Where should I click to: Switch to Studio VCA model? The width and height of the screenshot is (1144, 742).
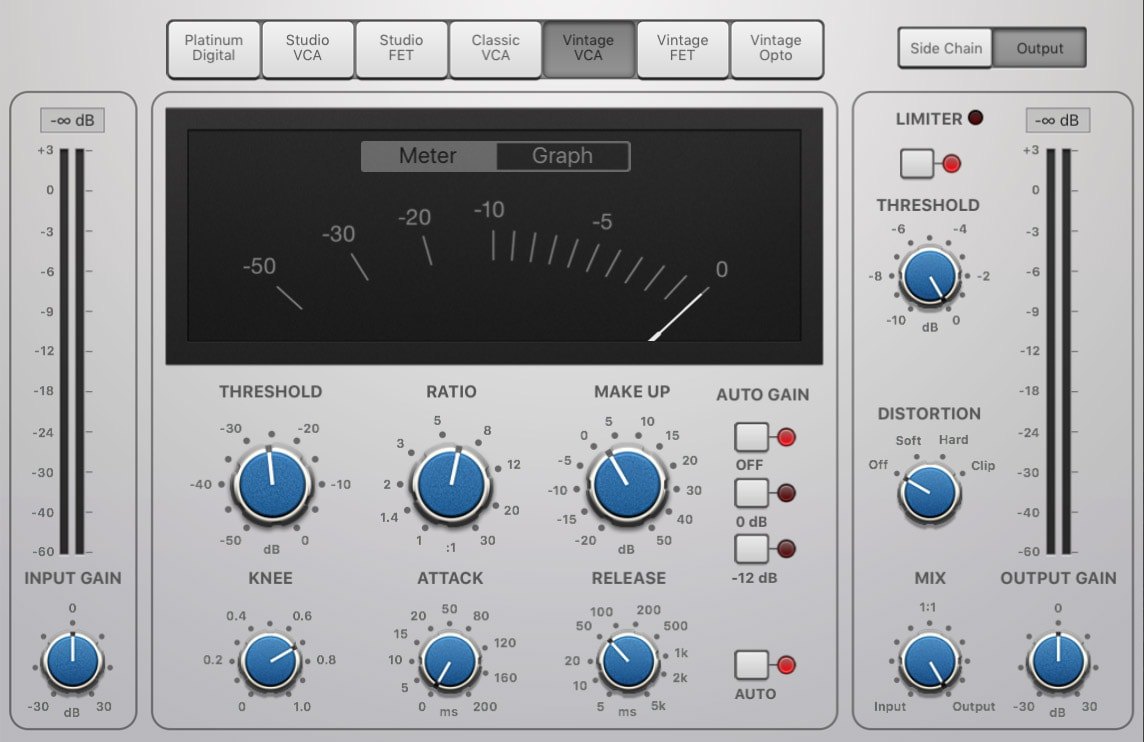pyautogui.click(x=307, y=48)
